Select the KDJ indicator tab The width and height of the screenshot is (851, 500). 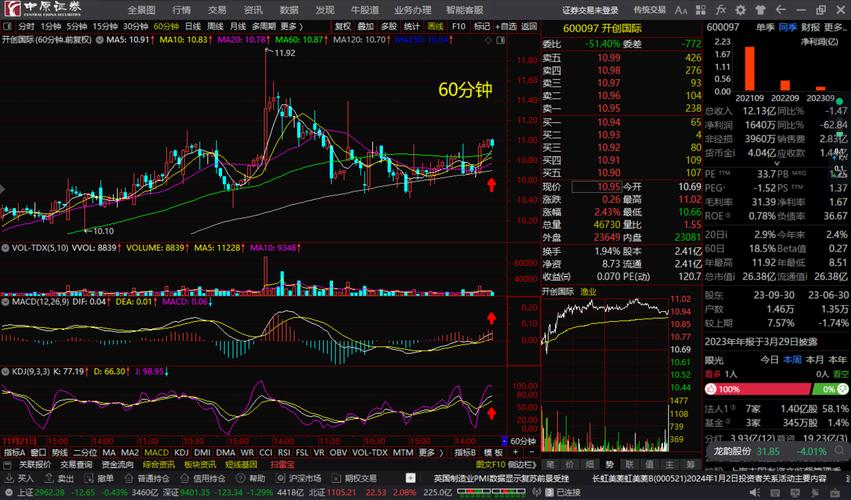point(181,452)
